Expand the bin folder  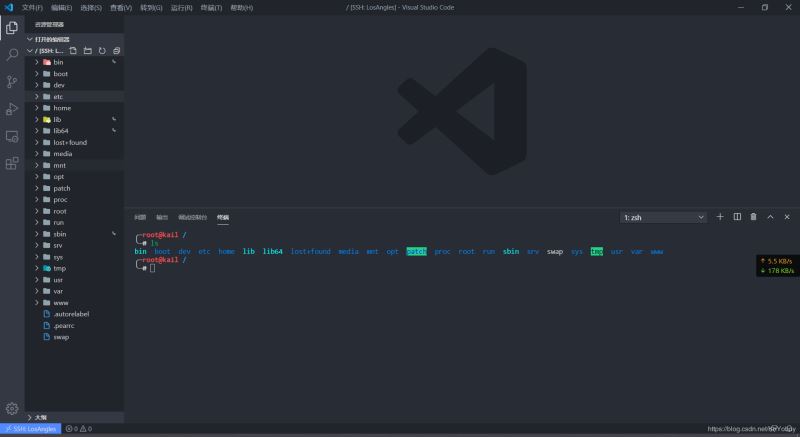point(74,62)
